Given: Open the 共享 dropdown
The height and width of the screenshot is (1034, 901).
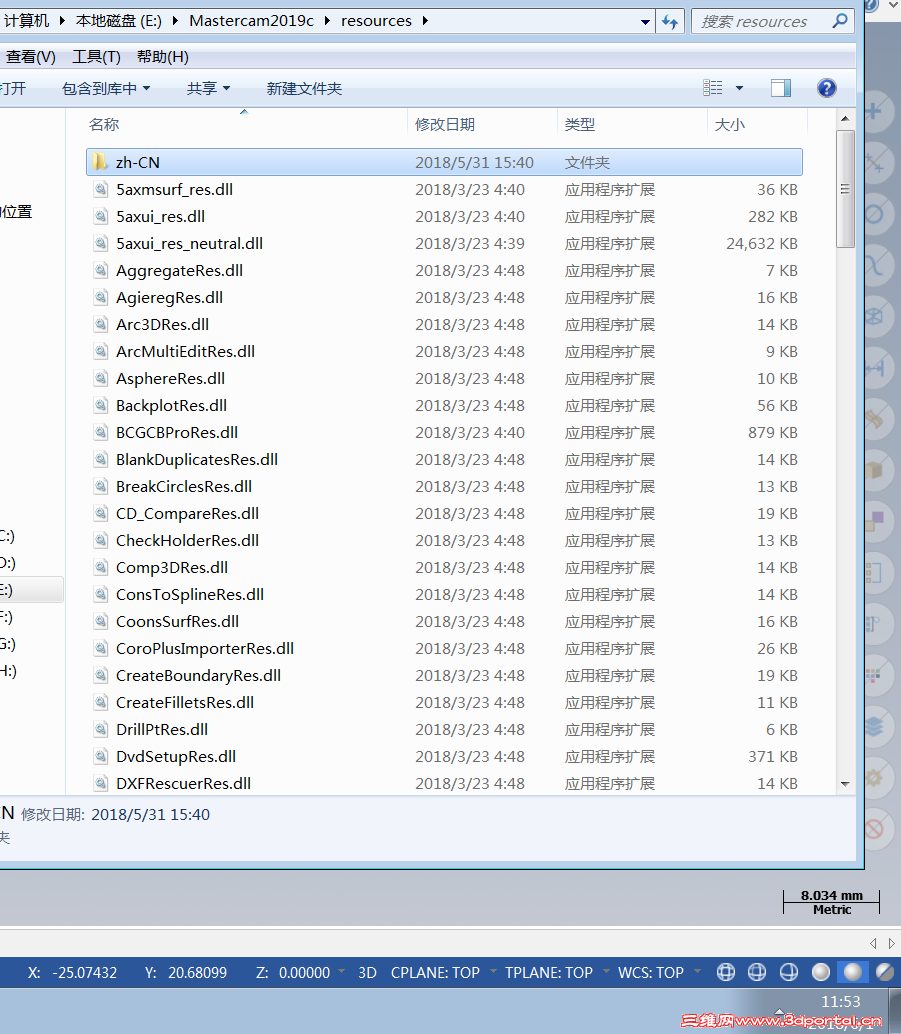Looking at the screenshot, I should point(208,88).
